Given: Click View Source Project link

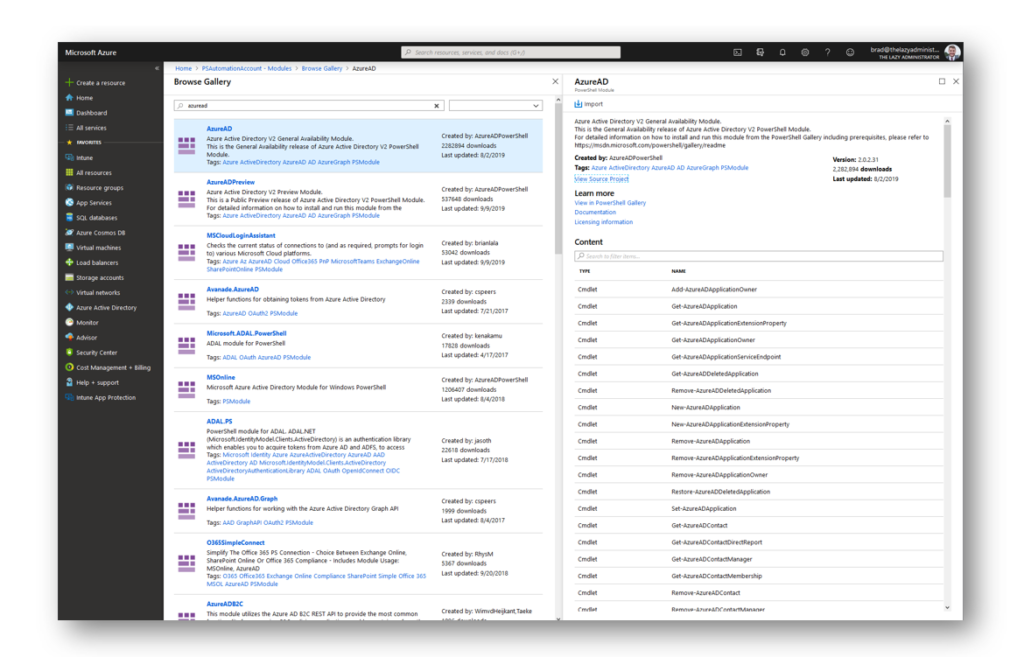Looking at the screenshot, I should [x=601, y=179].
